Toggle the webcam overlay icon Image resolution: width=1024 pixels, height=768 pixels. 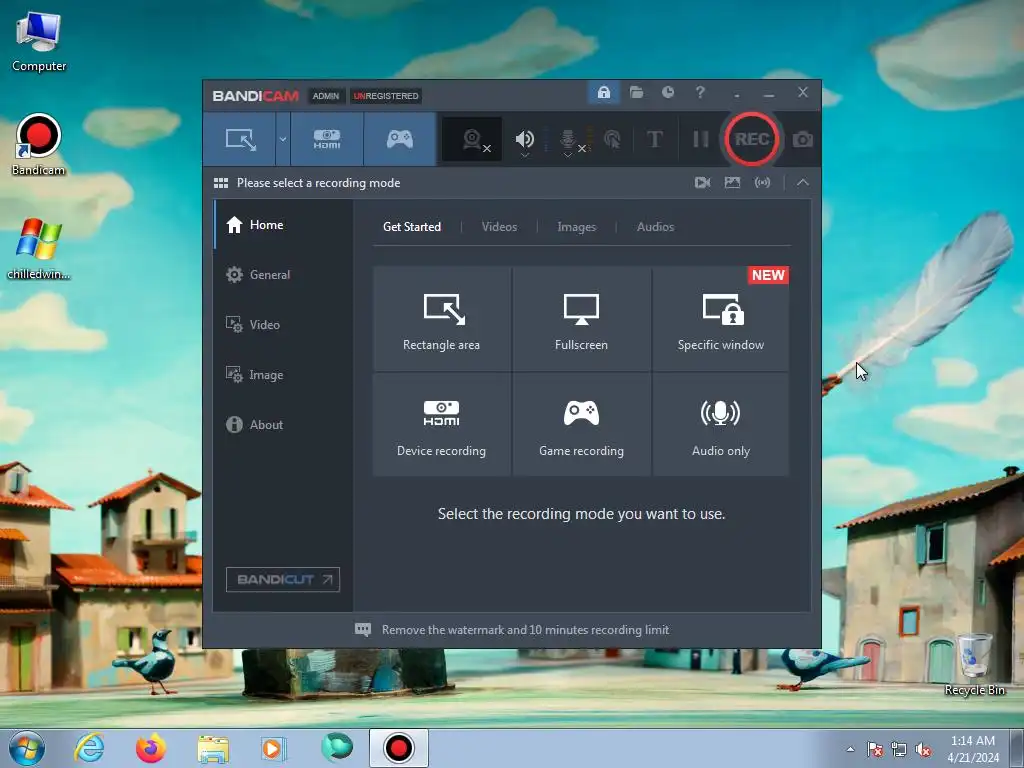(x=472, y=139)
